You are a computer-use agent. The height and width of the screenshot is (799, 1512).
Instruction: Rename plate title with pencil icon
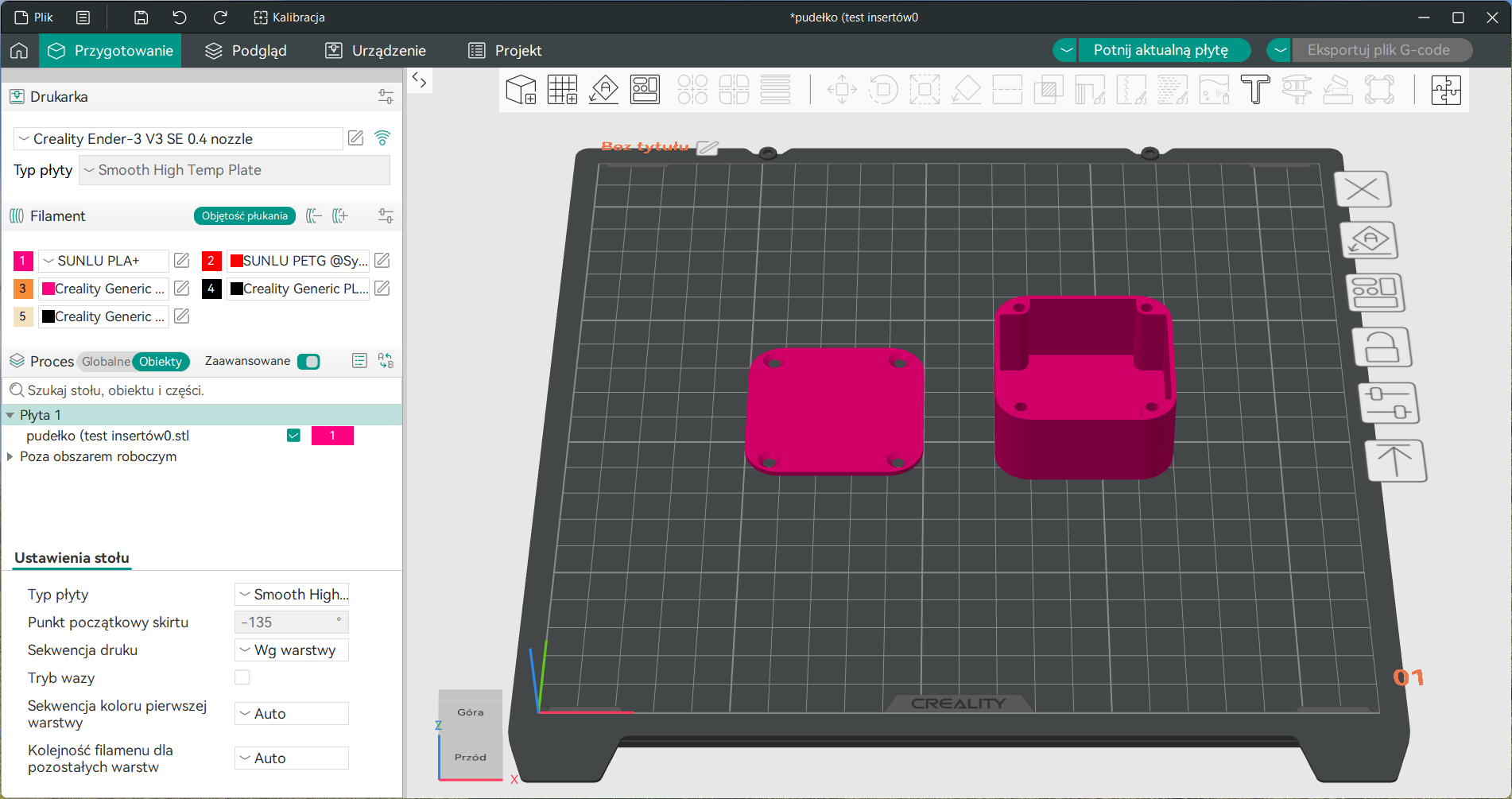[x=708, y=147]
